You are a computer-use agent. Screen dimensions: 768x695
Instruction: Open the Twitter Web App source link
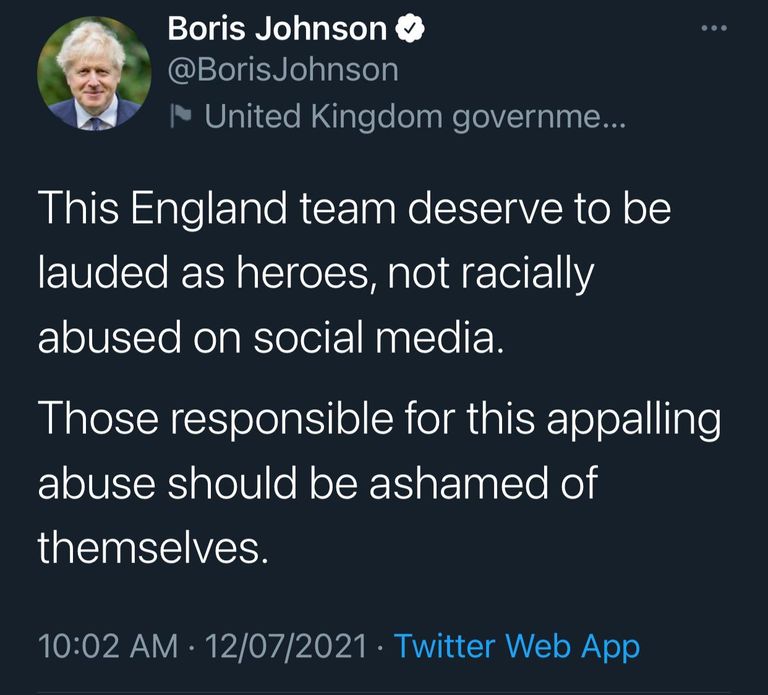pos(516,646)
